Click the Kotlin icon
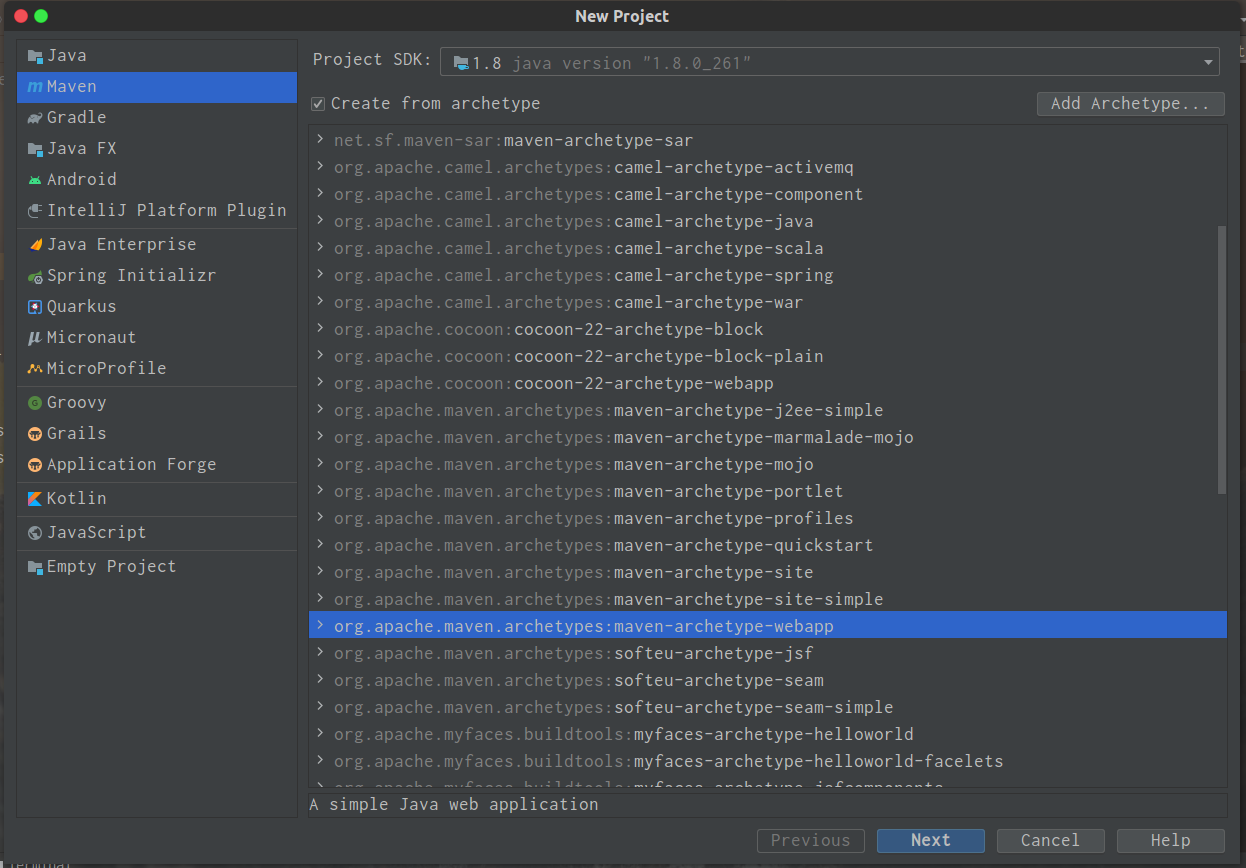Viewport: 1246px width, 868px height. (x=35, y=499)
